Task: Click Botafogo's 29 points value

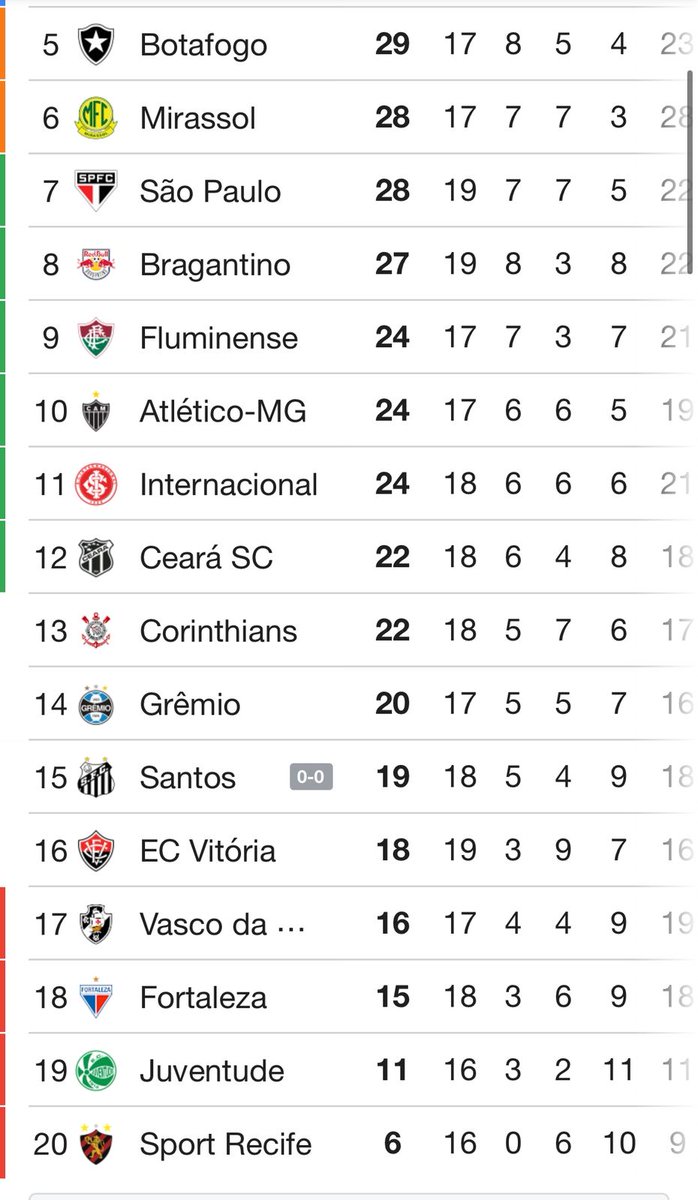Action: point(392,45)
